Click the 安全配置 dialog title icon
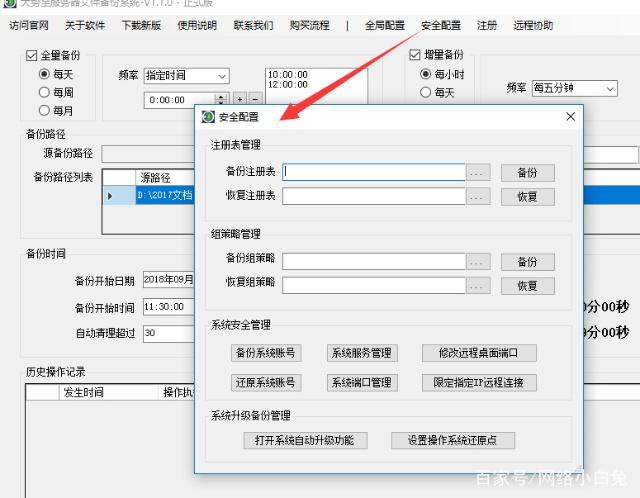The height and width of the screenshot is (498, 640). pyautogui.click(x=208, y=117)
